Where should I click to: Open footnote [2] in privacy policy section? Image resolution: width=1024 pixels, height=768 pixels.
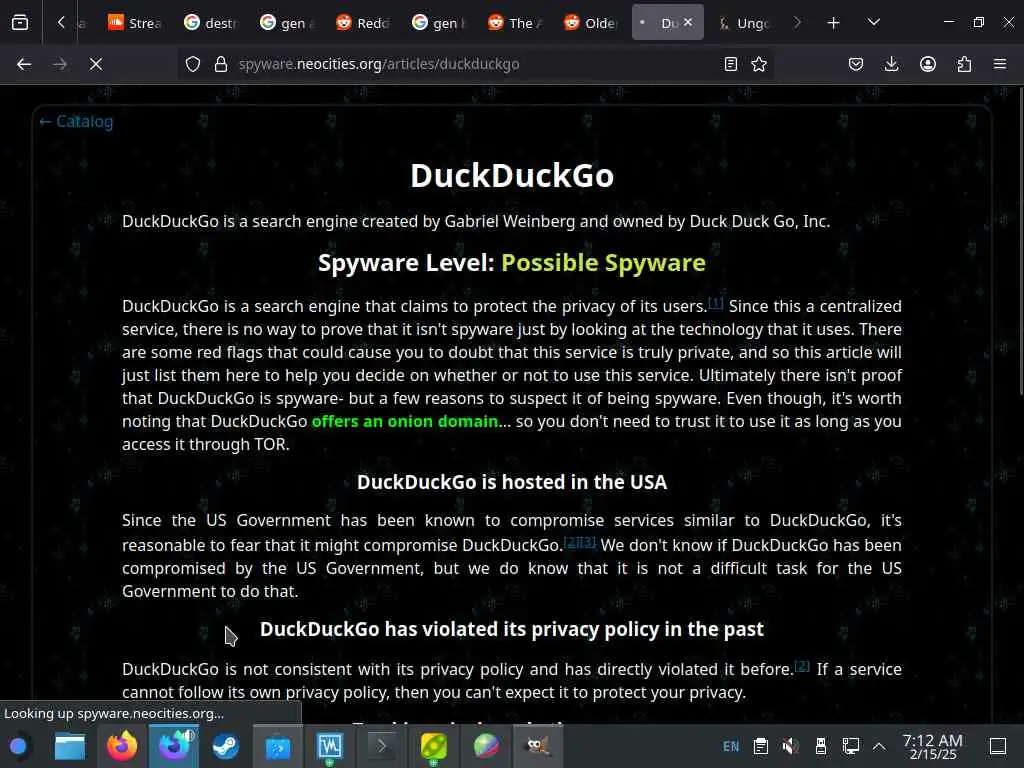(x=802, y=665)
